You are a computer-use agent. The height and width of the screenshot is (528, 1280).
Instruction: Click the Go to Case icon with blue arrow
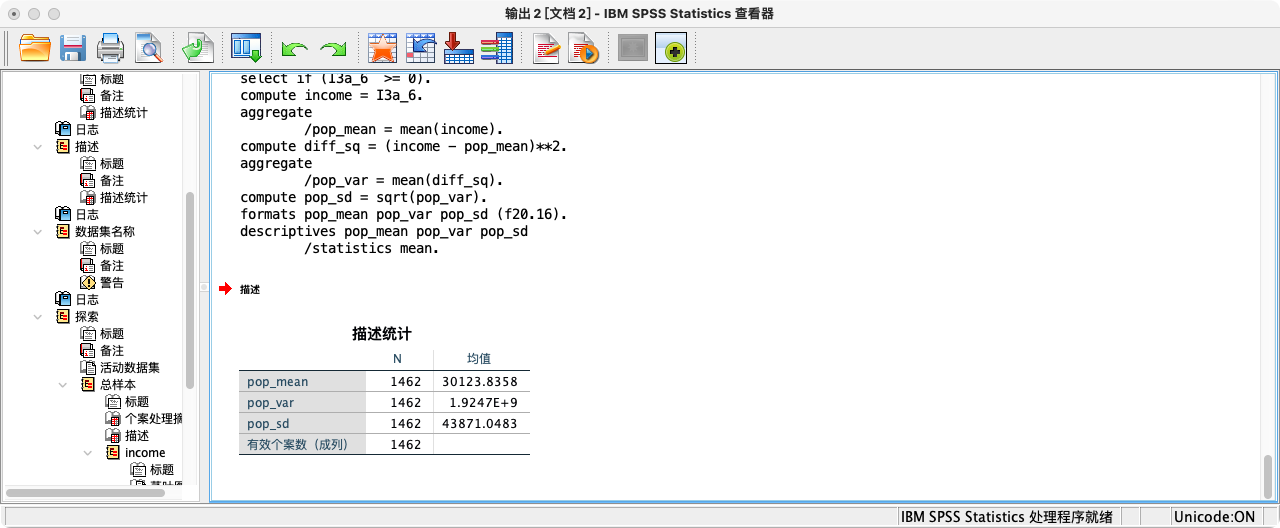[421, 48]
